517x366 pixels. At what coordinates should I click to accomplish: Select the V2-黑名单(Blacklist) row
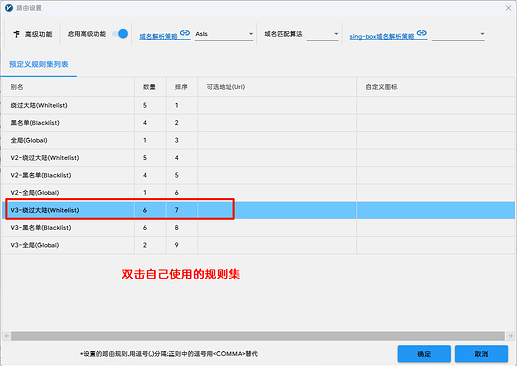258,175
